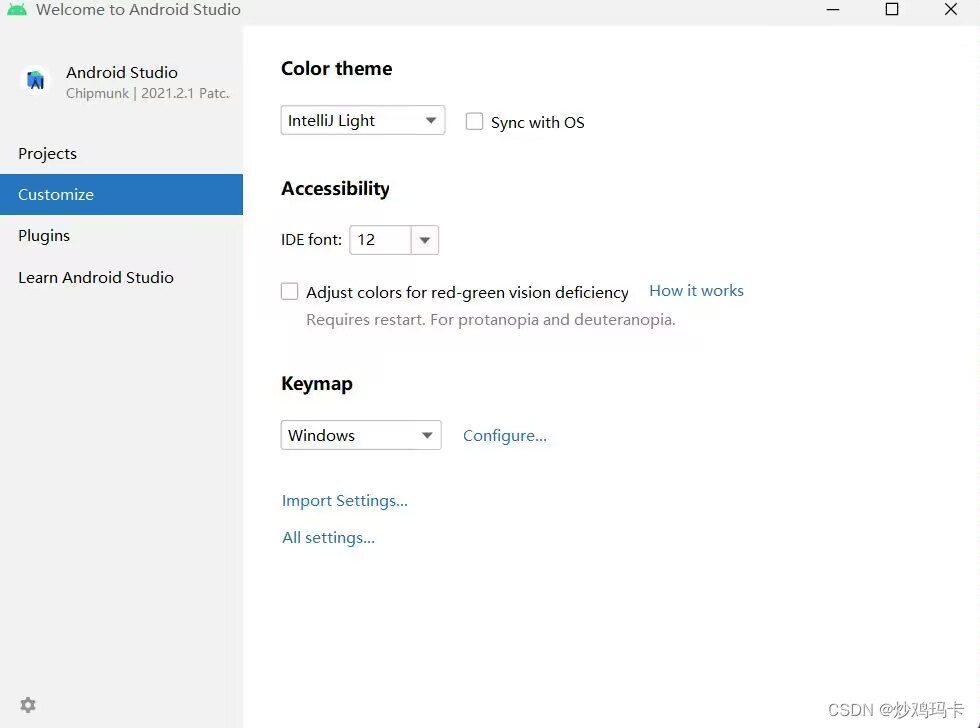Close the Welcome to Android Studio window
The width and height of the screenshot is (980, 728).
pos(951,9)
